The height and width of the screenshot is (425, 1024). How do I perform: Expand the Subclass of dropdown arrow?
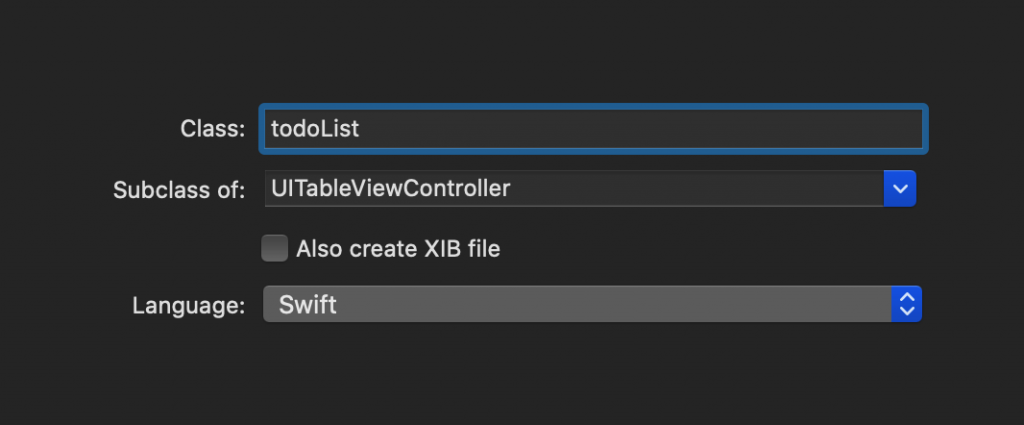[900, 188]
